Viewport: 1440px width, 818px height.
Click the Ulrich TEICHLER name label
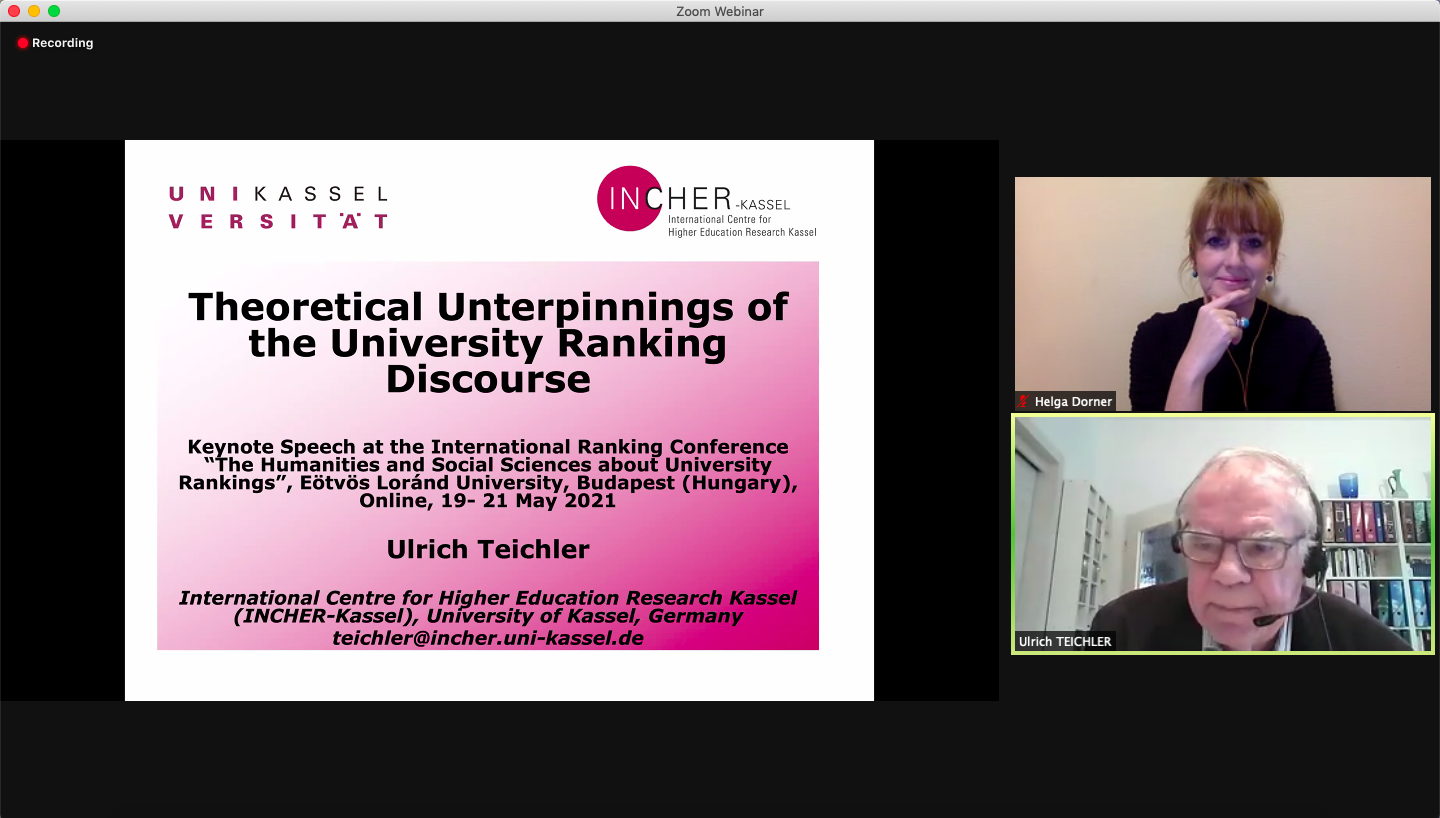pos(1065,641)
